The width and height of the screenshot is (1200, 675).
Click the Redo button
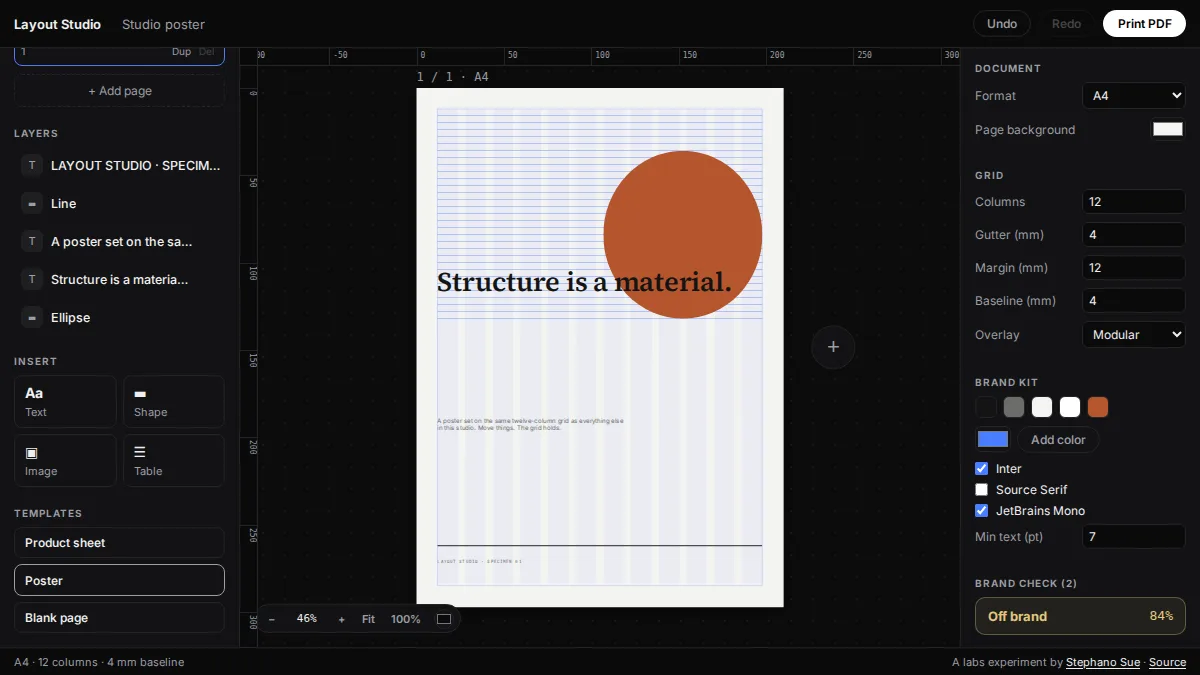(x=1066, y=24)
